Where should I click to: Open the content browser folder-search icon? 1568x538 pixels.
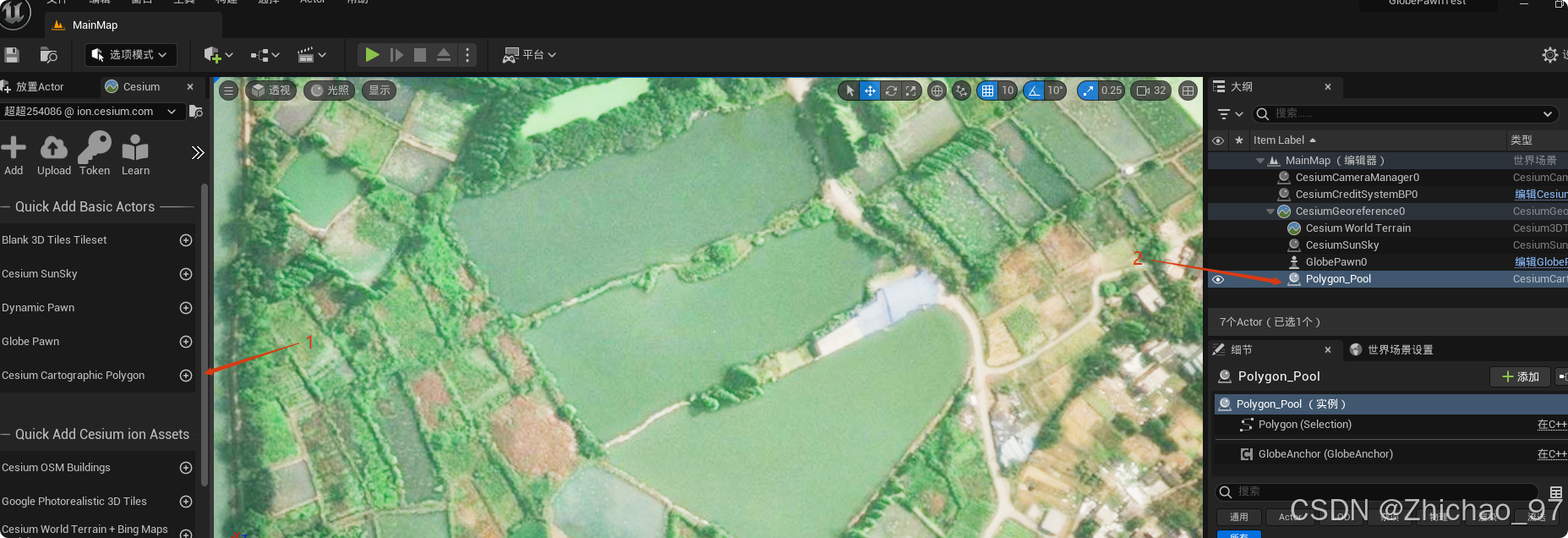[x=48, y=55]
